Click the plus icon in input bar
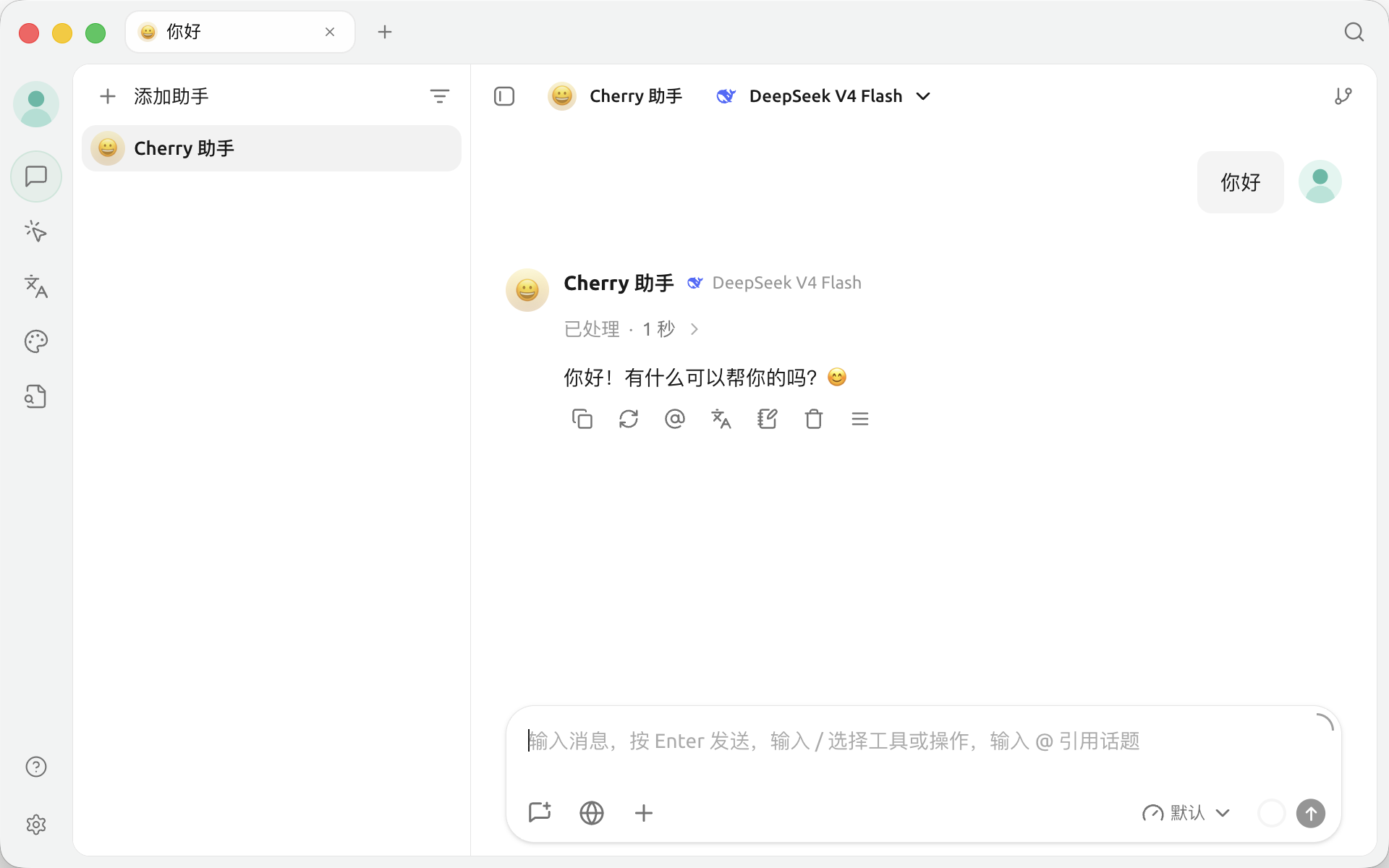The height and width of the screenshot is (868, 1389). click(x=644, y=813)
